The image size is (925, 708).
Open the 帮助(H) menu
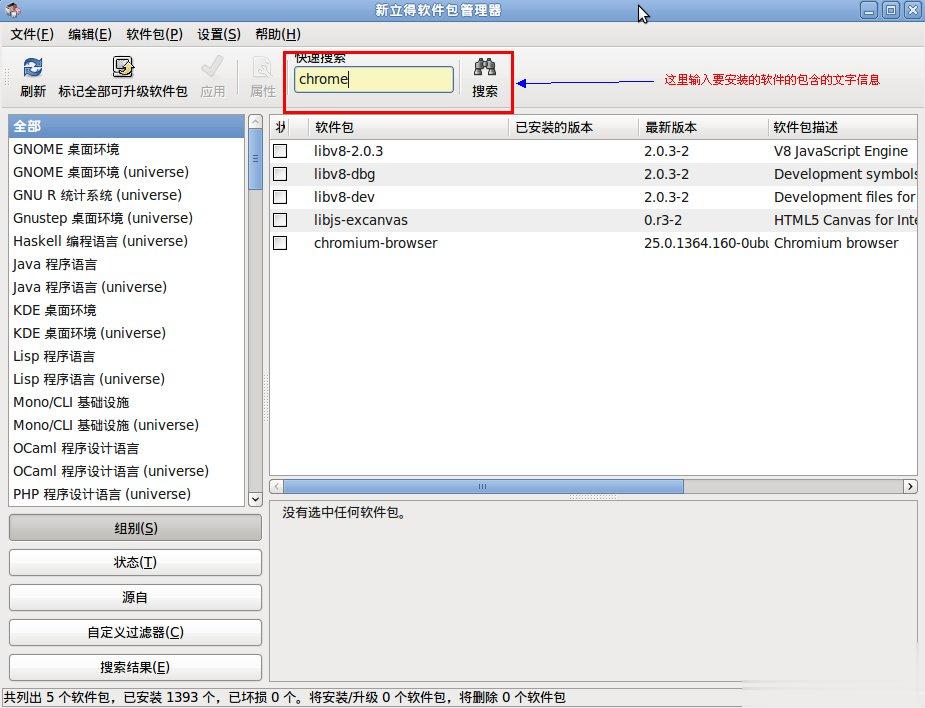tap(278, 34)
